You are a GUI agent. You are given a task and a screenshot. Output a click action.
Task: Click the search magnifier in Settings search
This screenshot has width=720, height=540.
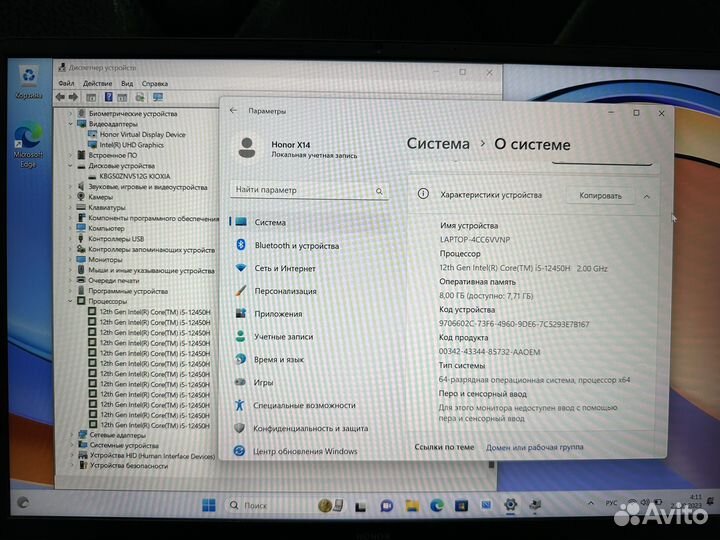click(379, 191)
